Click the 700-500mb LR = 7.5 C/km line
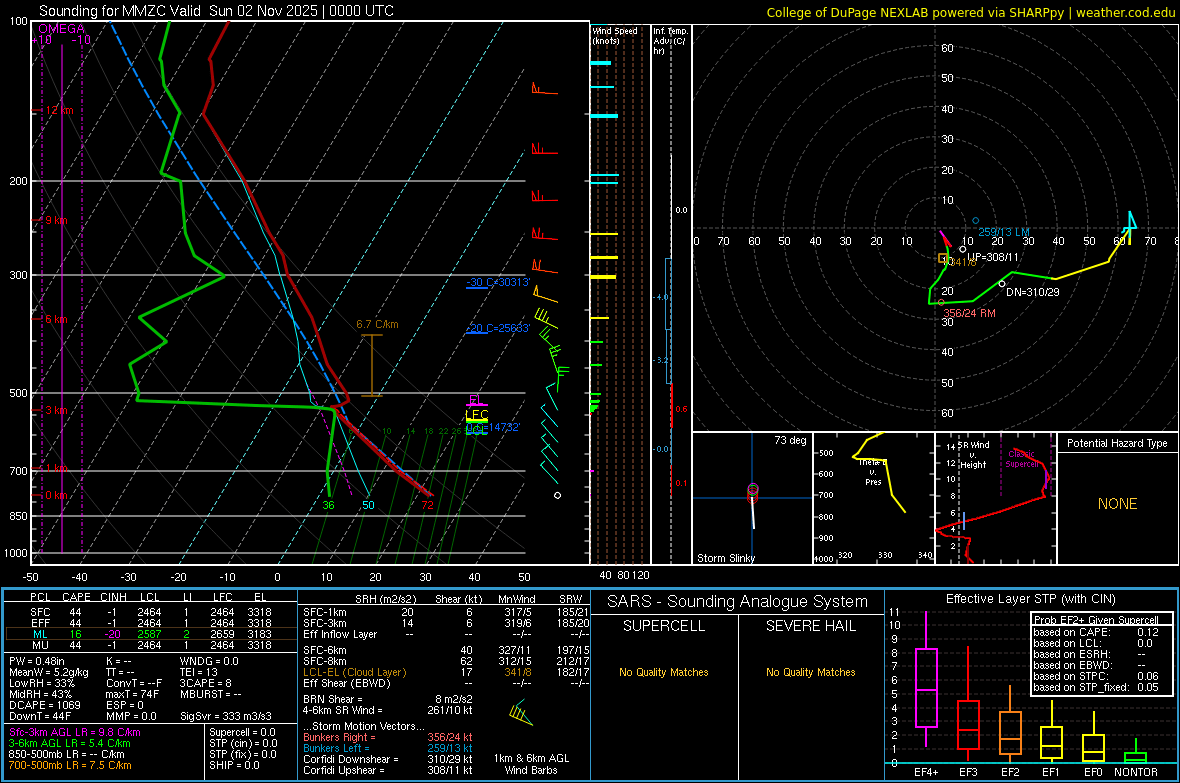This screenshot has height=783, width=1180. [69, 765]
